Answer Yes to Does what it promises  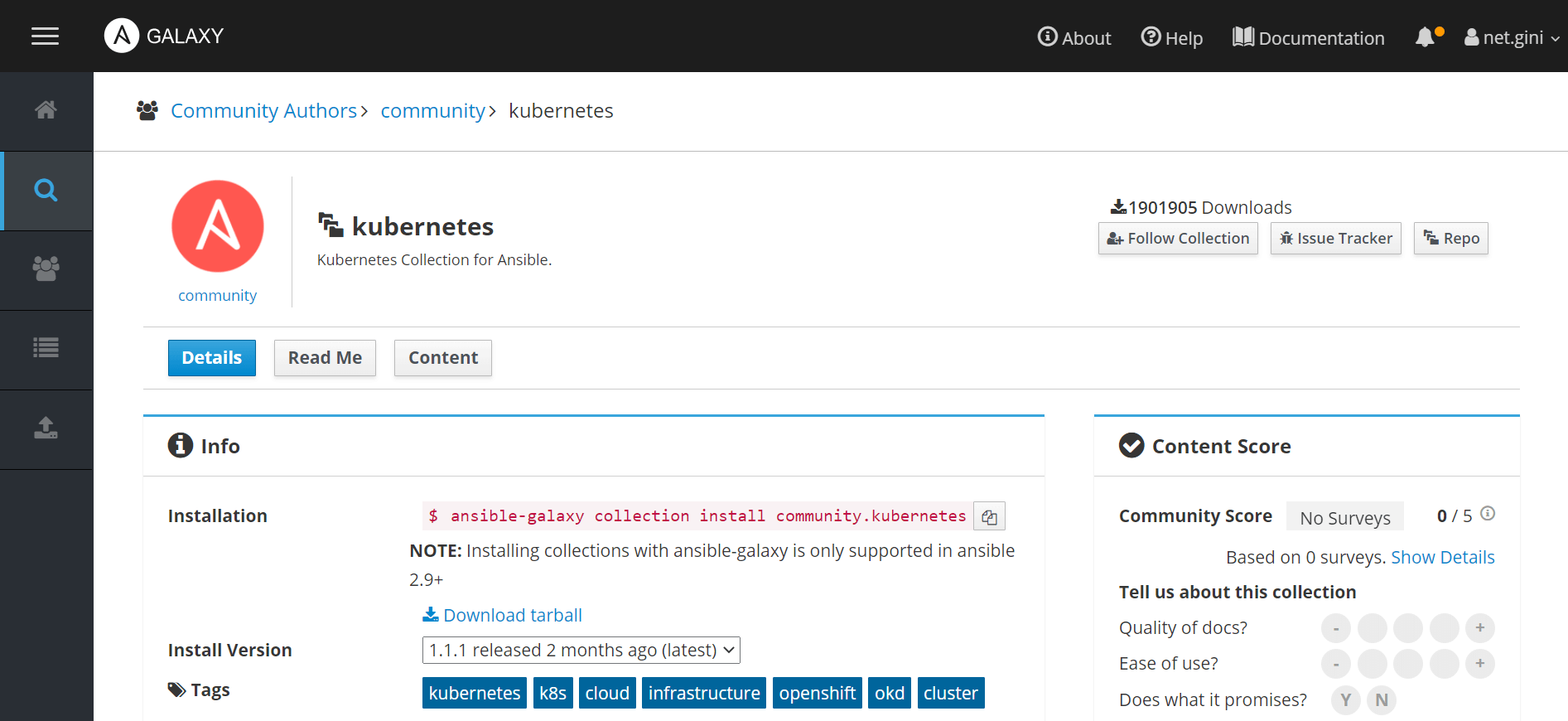[x=1345, y=700]
